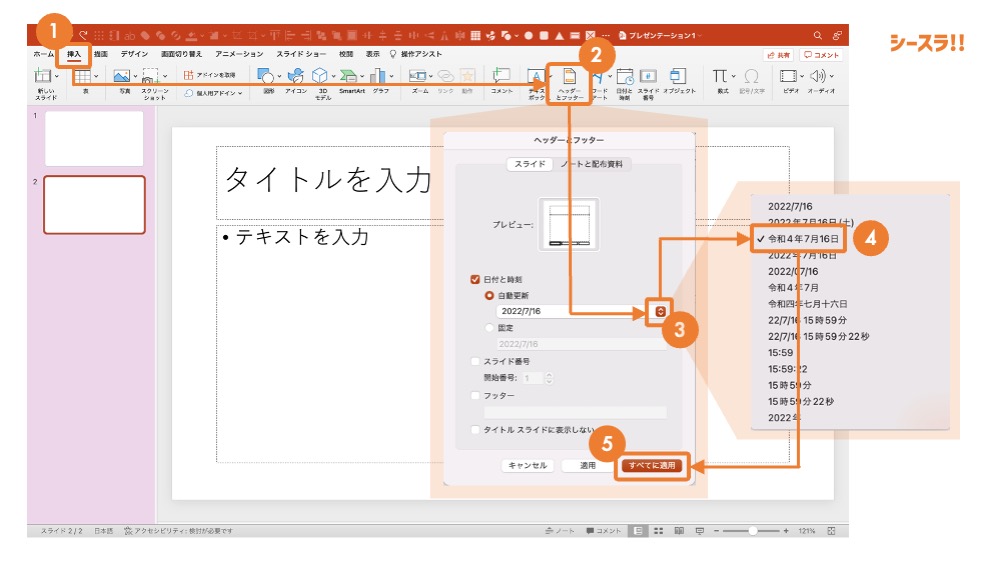1001x563 pixels.
Task: Switch to normal view in status bar
Action: [x=637, y=531]
